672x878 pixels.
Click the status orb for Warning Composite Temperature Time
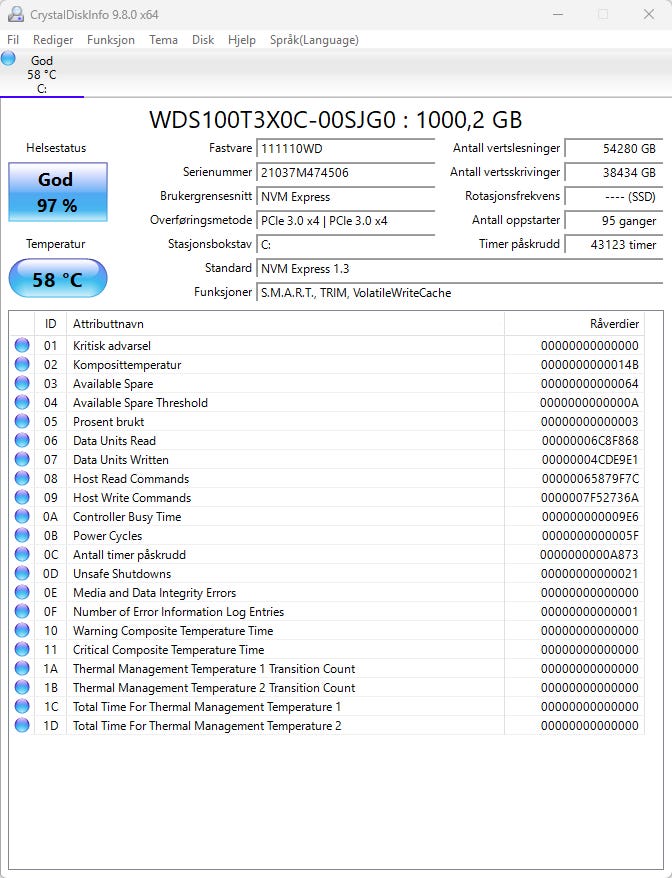22,631
